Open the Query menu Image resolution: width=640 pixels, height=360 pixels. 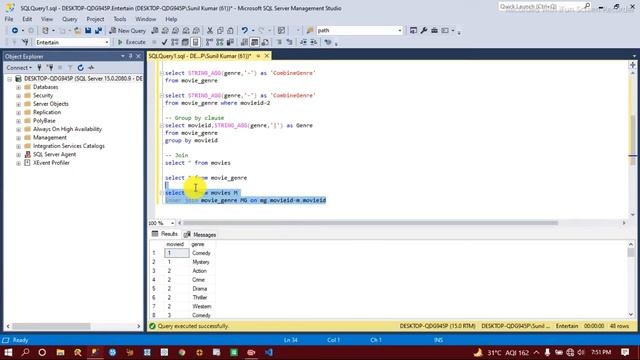click(69, 19)
